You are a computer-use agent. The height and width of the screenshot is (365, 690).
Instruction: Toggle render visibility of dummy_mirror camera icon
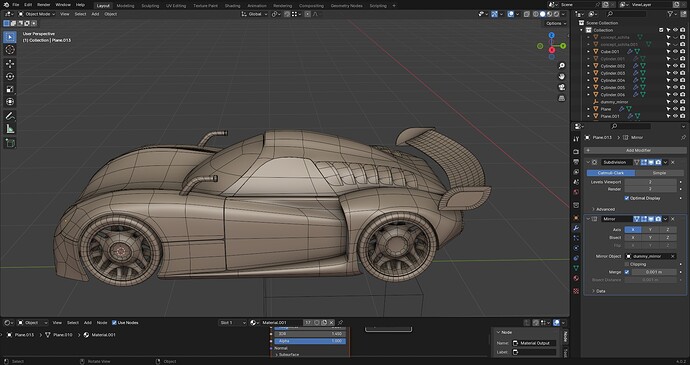(x=683, y=102)
